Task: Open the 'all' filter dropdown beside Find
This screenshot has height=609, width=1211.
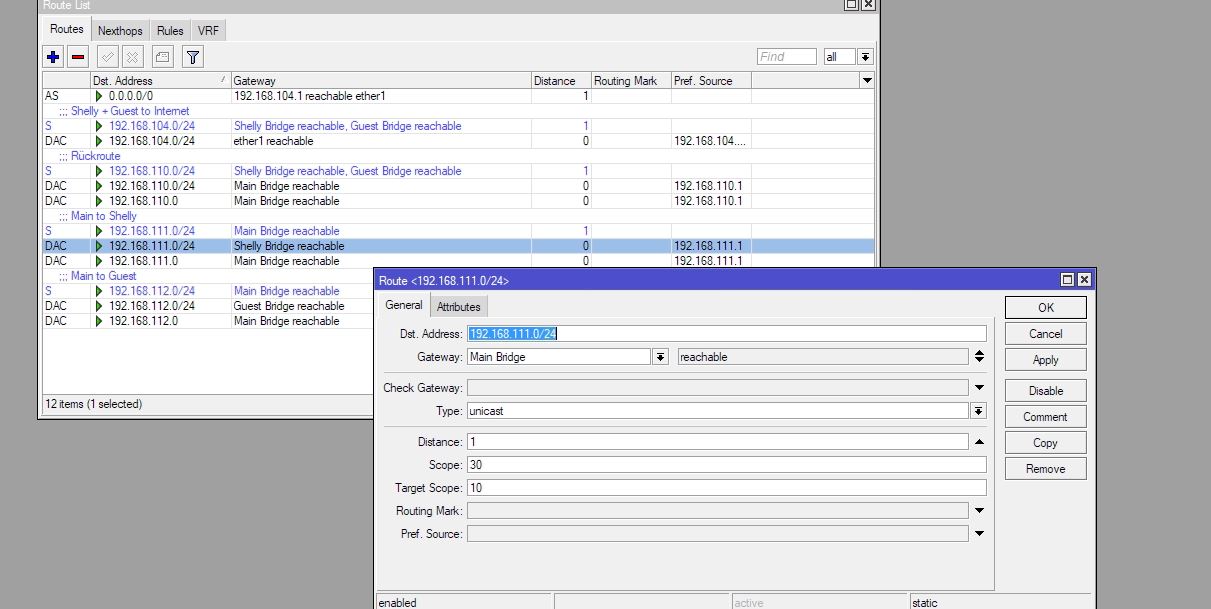Action: [x=865, y=57]
